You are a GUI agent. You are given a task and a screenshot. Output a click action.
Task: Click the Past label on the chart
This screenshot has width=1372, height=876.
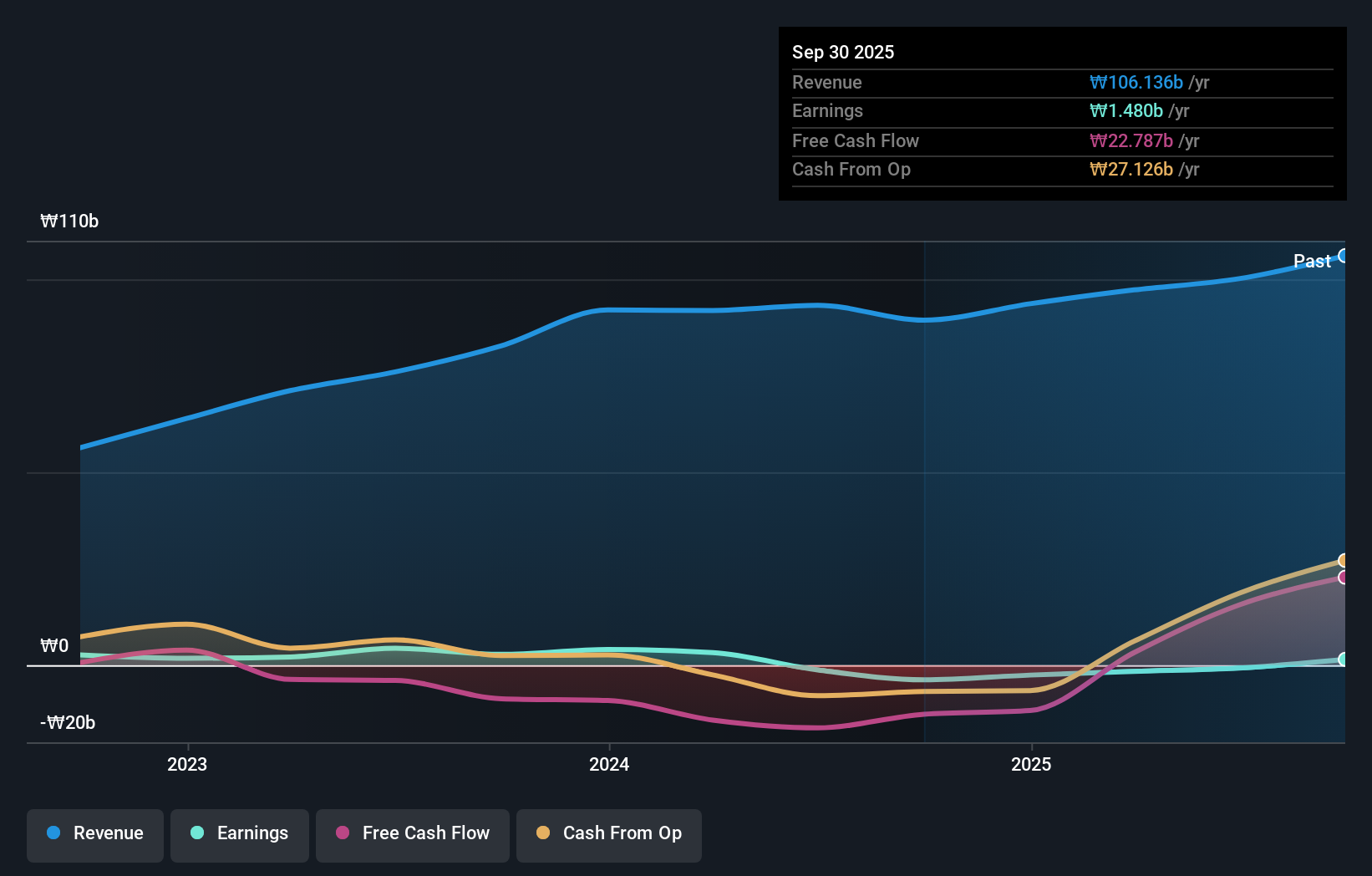[x=1311, y=261]
